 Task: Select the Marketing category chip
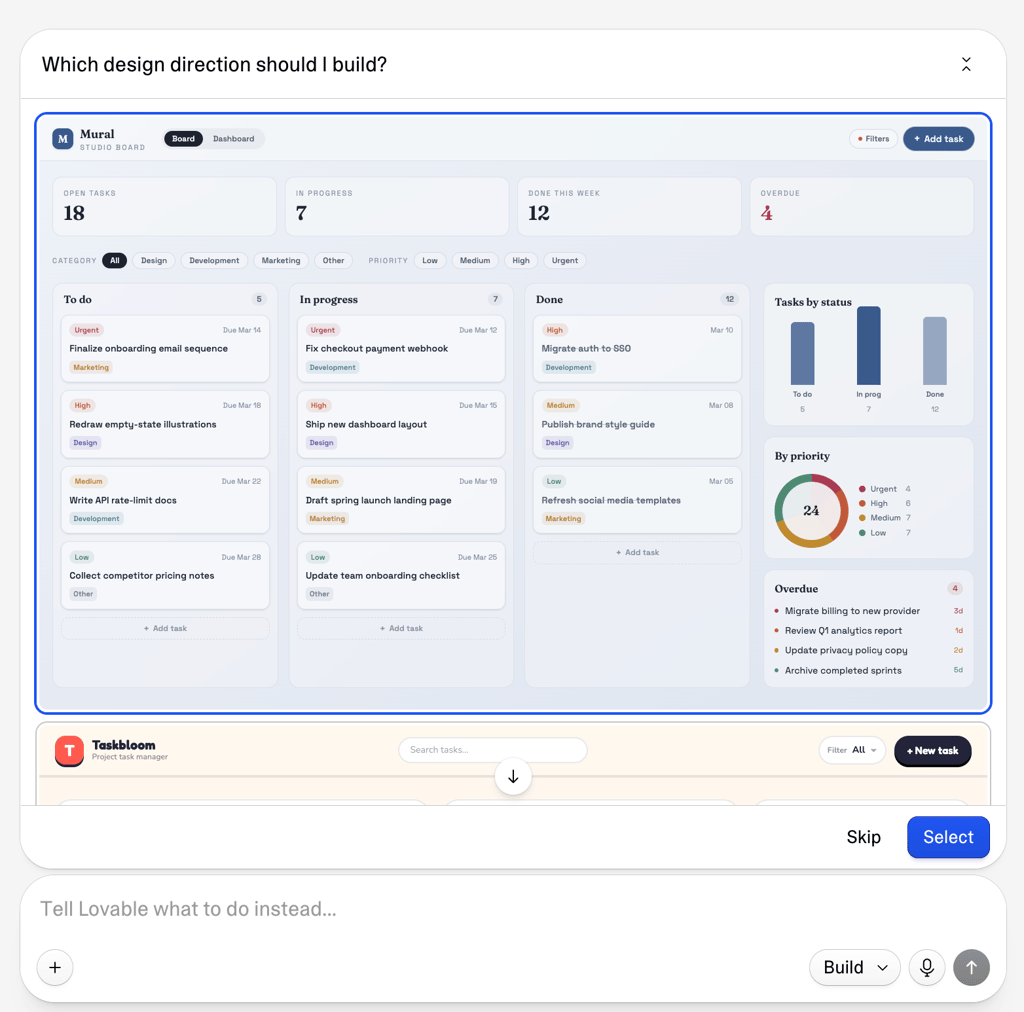(281, 261)
